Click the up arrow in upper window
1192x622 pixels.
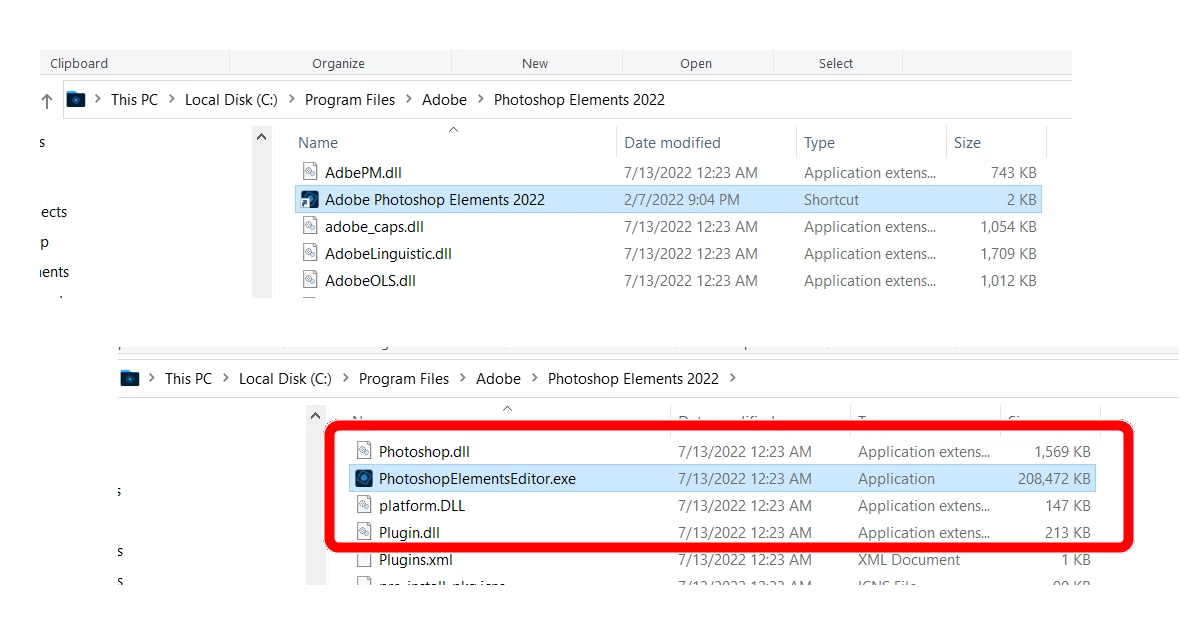pos(47,100)
